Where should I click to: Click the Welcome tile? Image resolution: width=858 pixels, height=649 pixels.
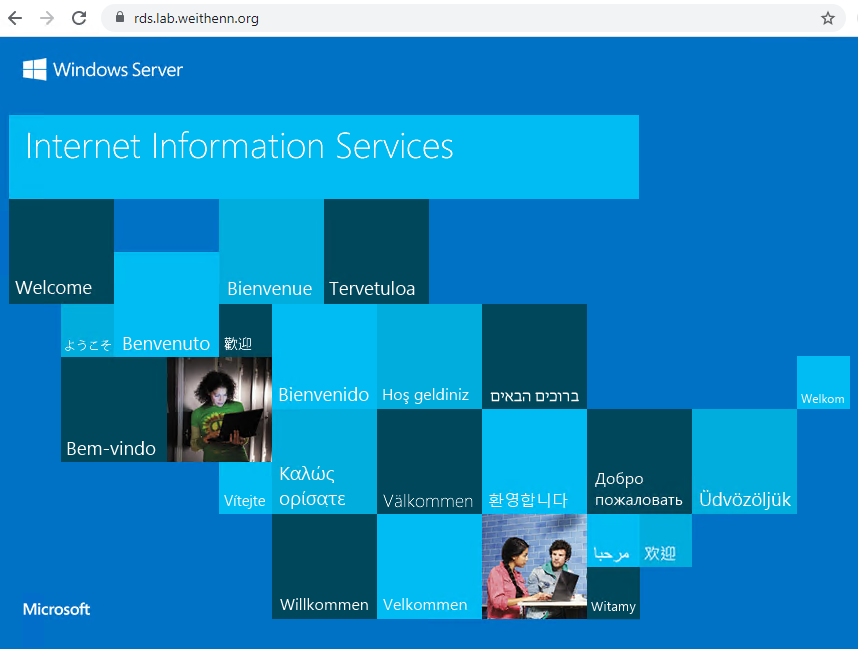tap(61, 251)
